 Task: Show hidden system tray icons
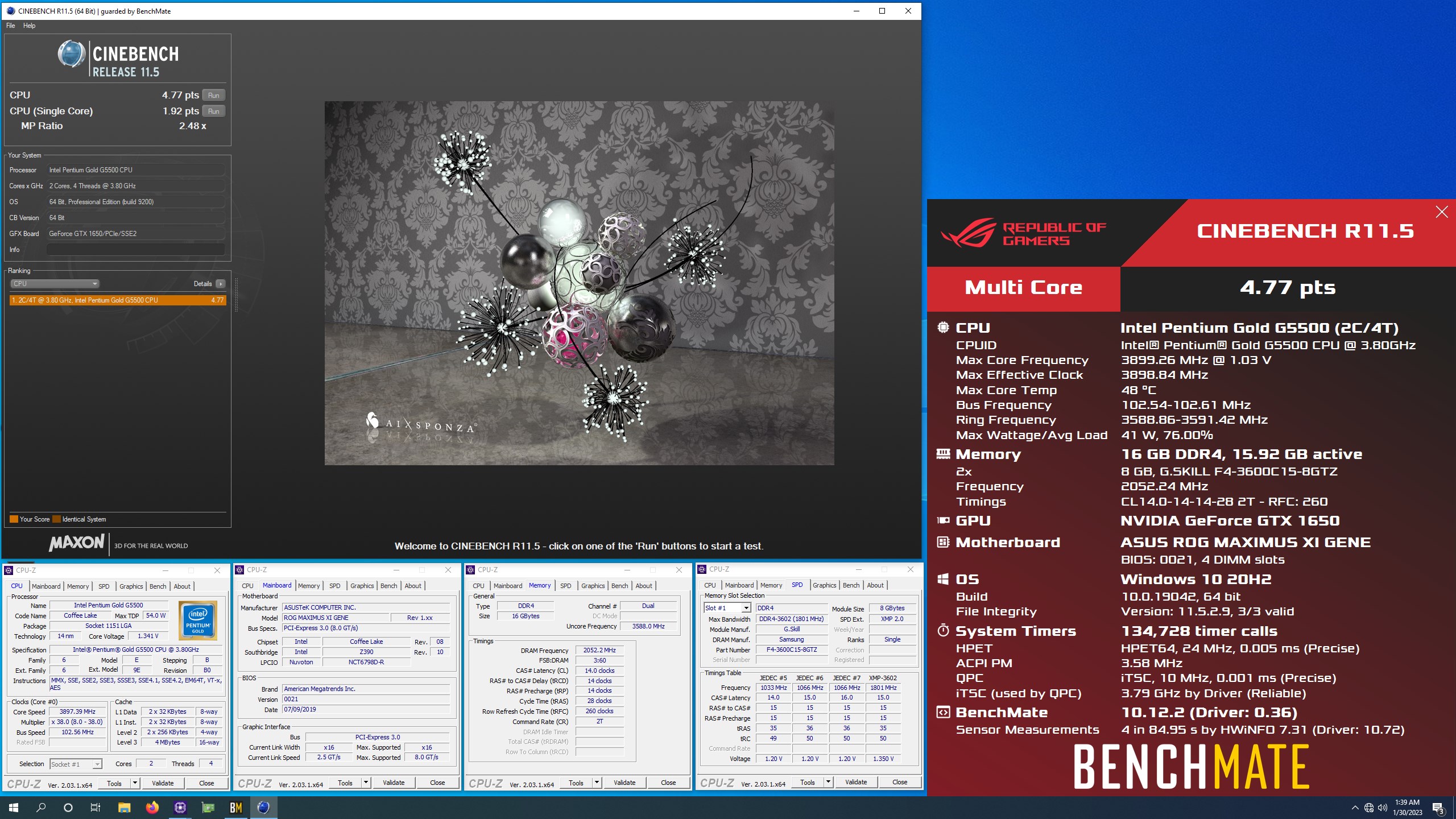tap(1355, 808)
